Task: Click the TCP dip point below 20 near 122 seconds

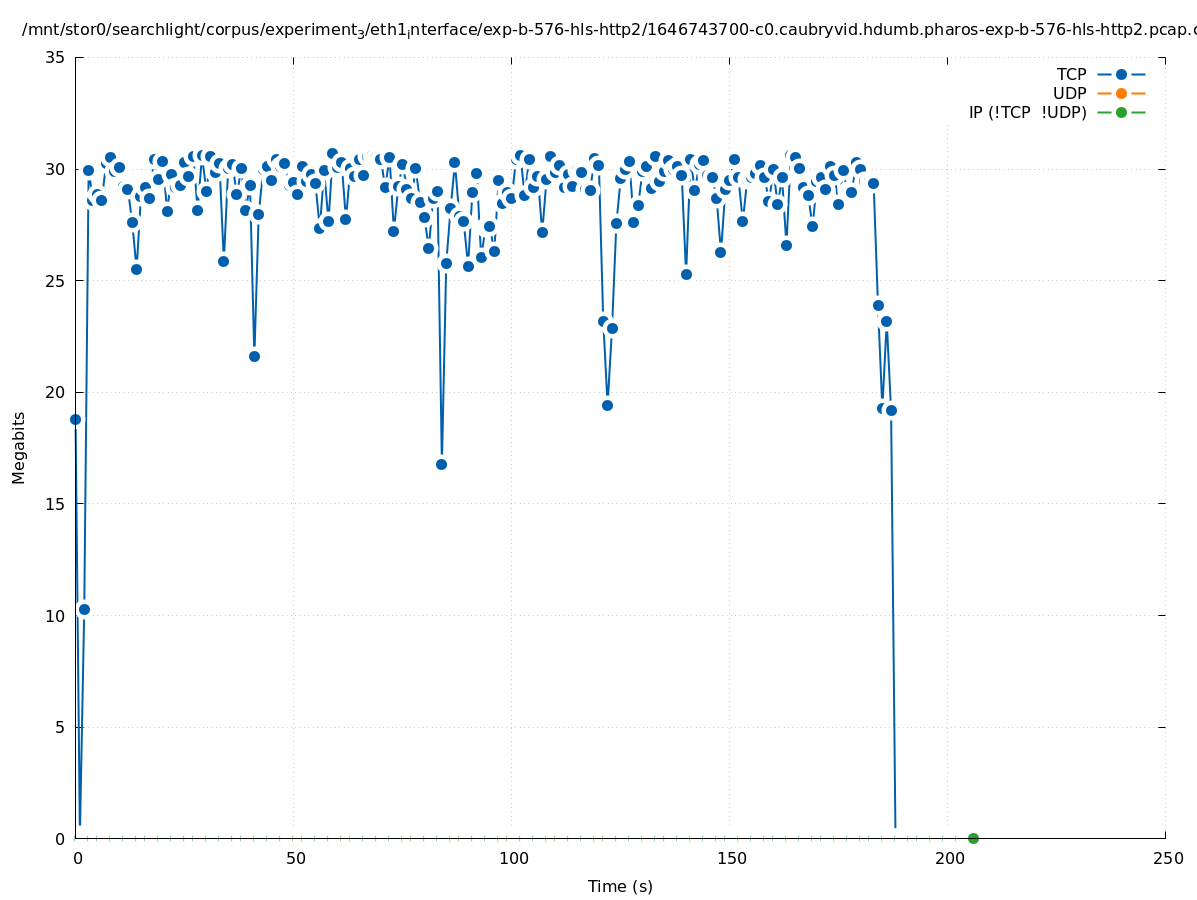Action: pyautogui.click(x=607, y=405)
